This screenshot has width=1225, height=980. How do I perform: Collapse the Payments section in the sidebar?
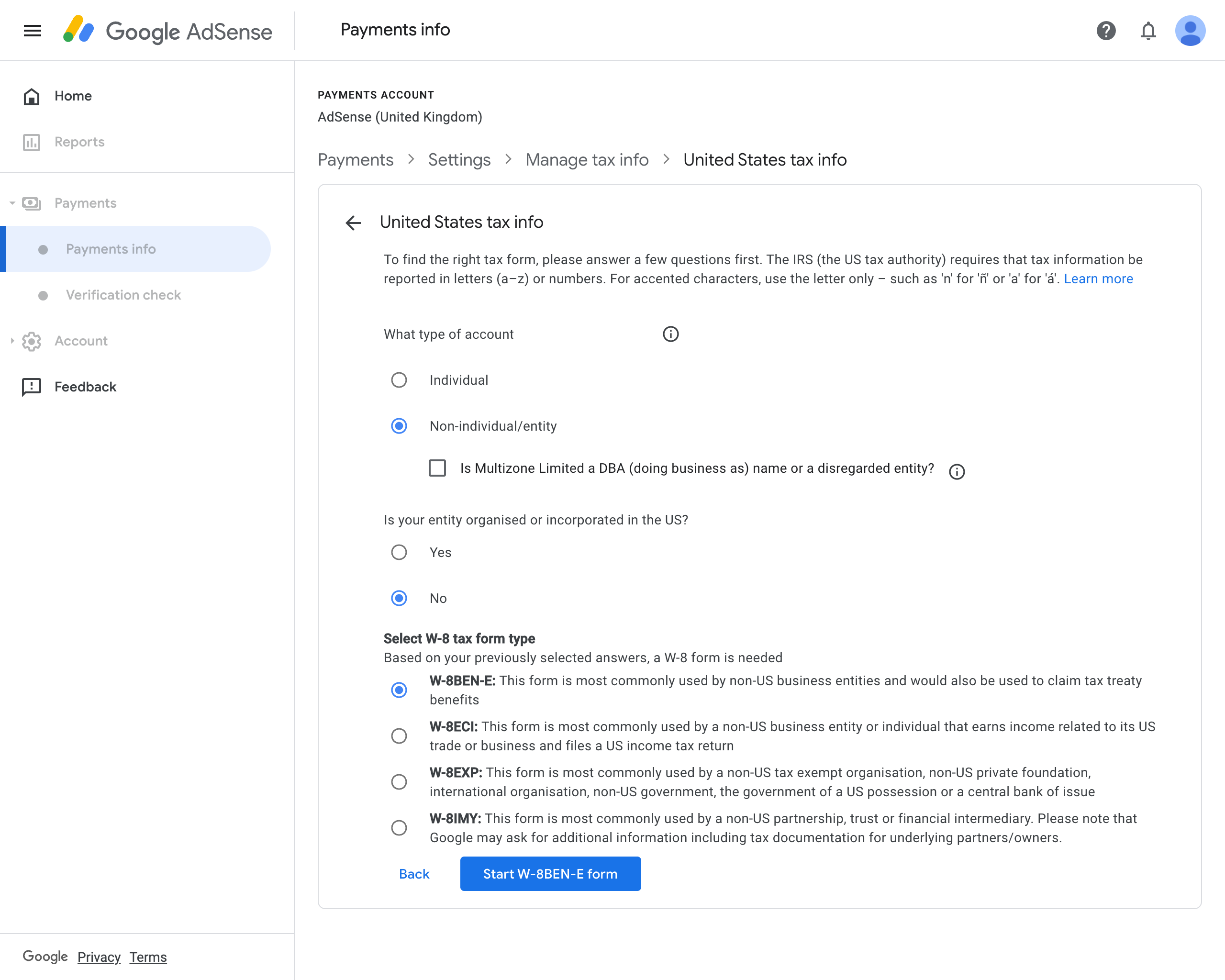(11, 203)
